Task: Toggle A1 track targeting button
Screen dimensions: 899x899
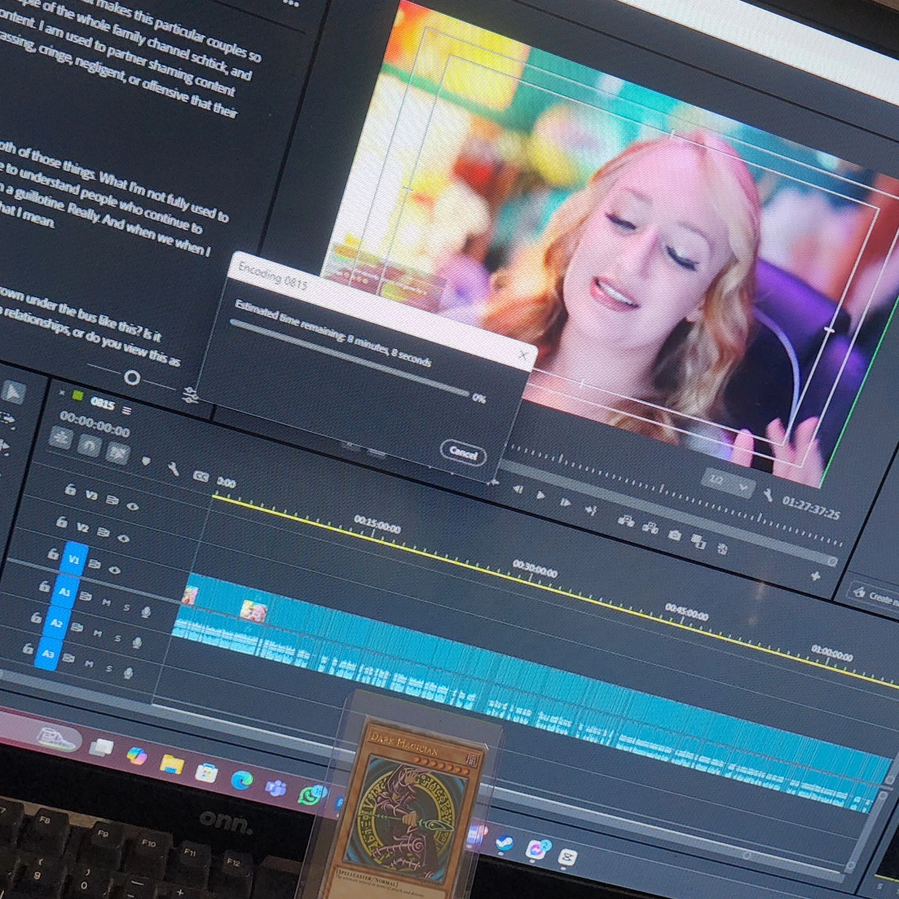Action: (65, 591)
